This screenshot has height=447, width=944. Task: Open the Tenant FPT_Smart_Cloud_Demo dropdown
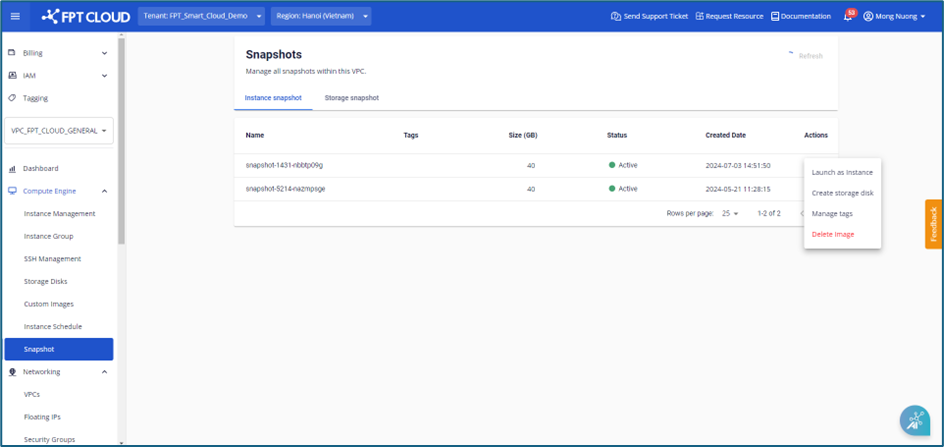click(x=201, y=16)
